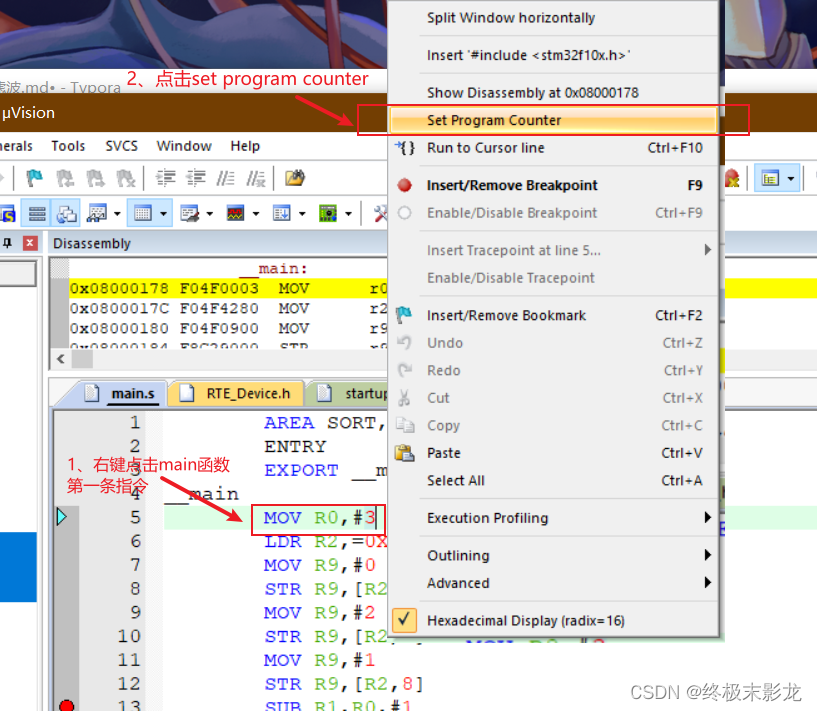
Task: Pin the left panel with pushpin icon
Action: [7, 243]
